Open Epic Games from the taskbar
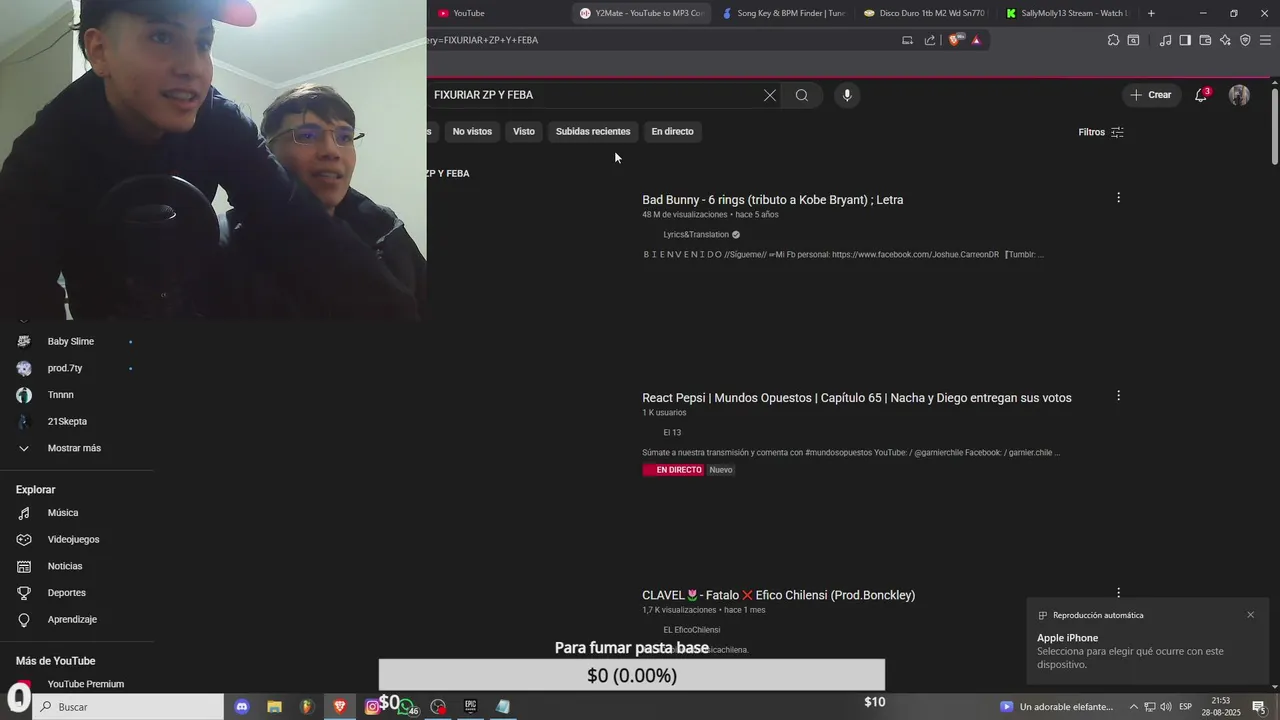The image size is (1280, 720). pyautogui.click(x=470, y=707)
